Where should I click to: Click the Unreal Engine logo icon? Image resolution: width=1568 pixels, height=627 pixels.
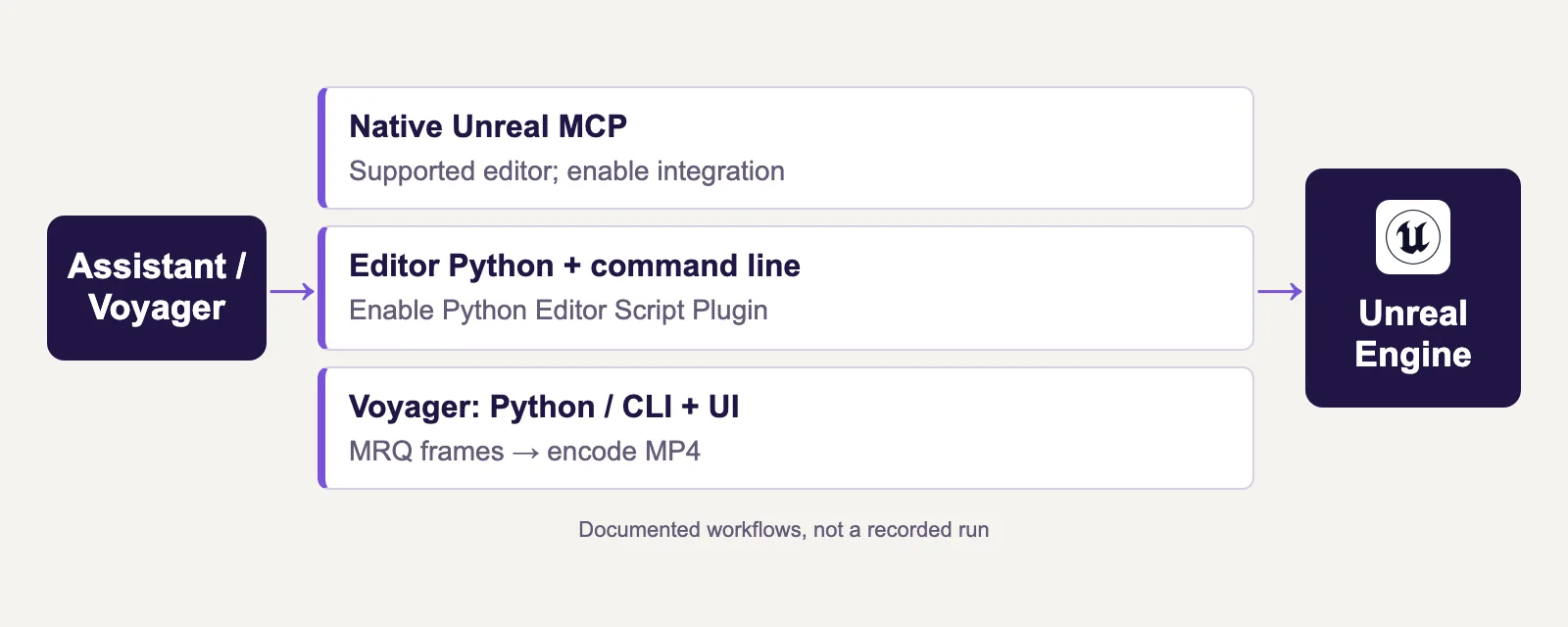click(x=1412, y=237)
